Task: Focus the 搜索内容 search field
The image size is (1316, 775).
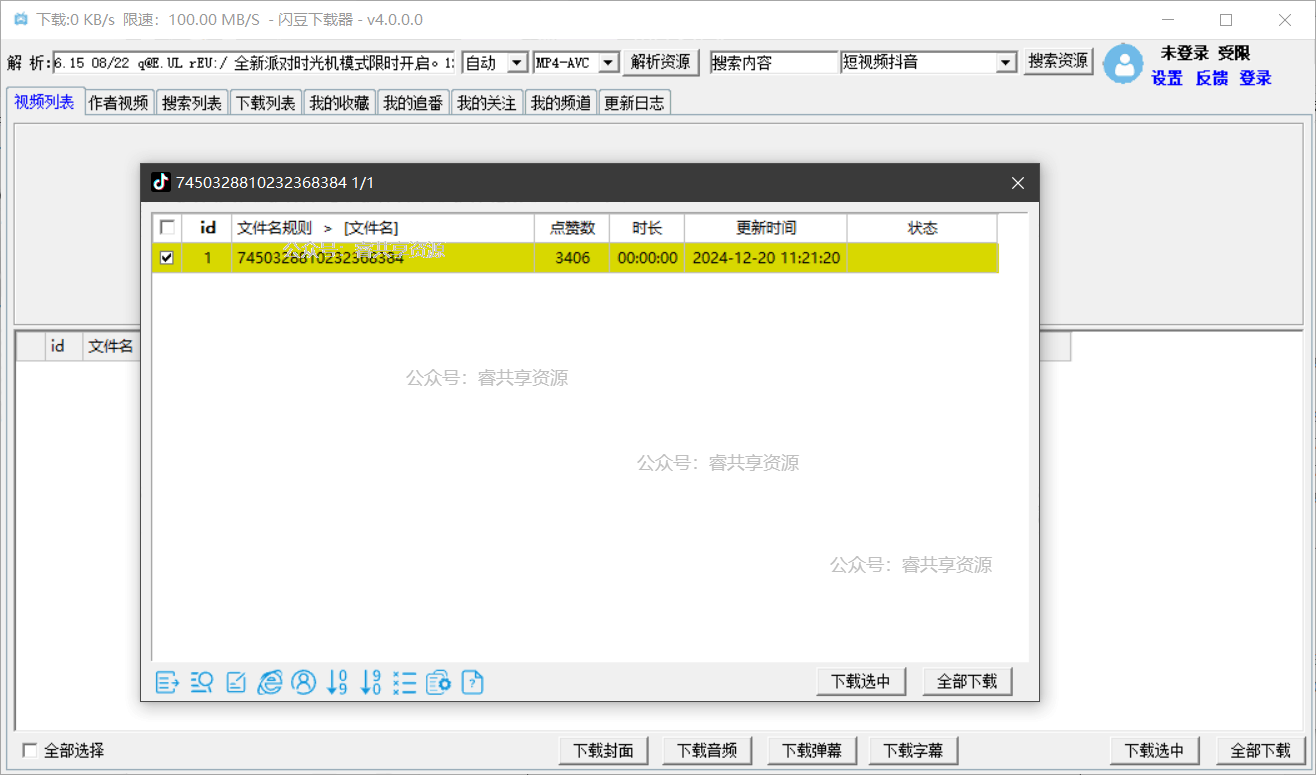Action: click(x=773, y=63)
